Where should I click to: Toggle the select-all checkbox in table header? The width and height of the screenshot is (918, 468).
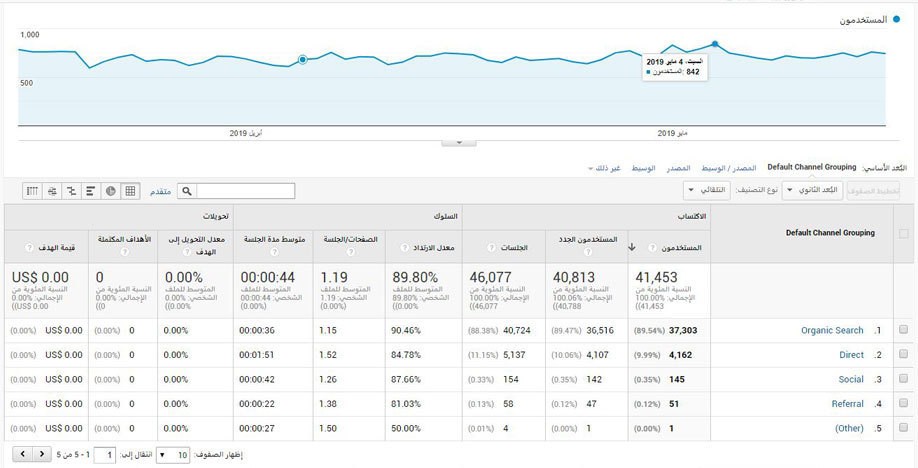904,233
